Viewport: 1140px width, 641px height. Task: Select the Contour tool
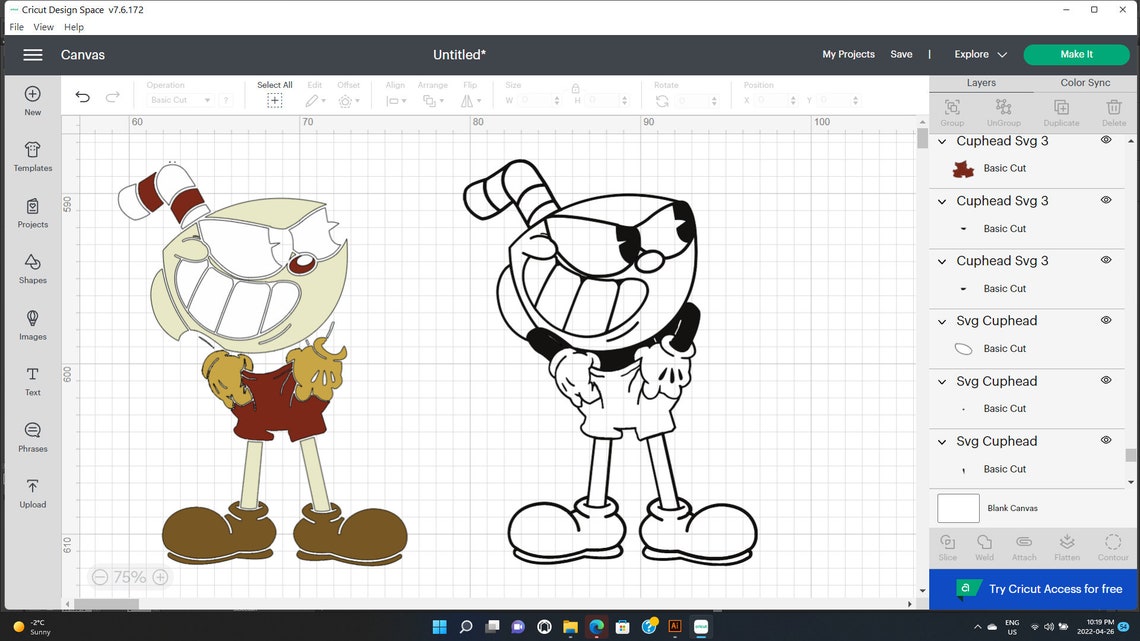point(1113,547)
